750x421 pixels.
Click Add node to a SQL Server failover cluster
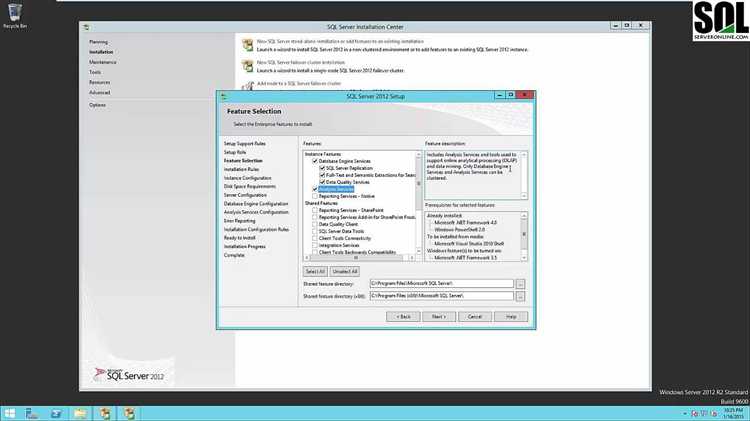(299, 84)
